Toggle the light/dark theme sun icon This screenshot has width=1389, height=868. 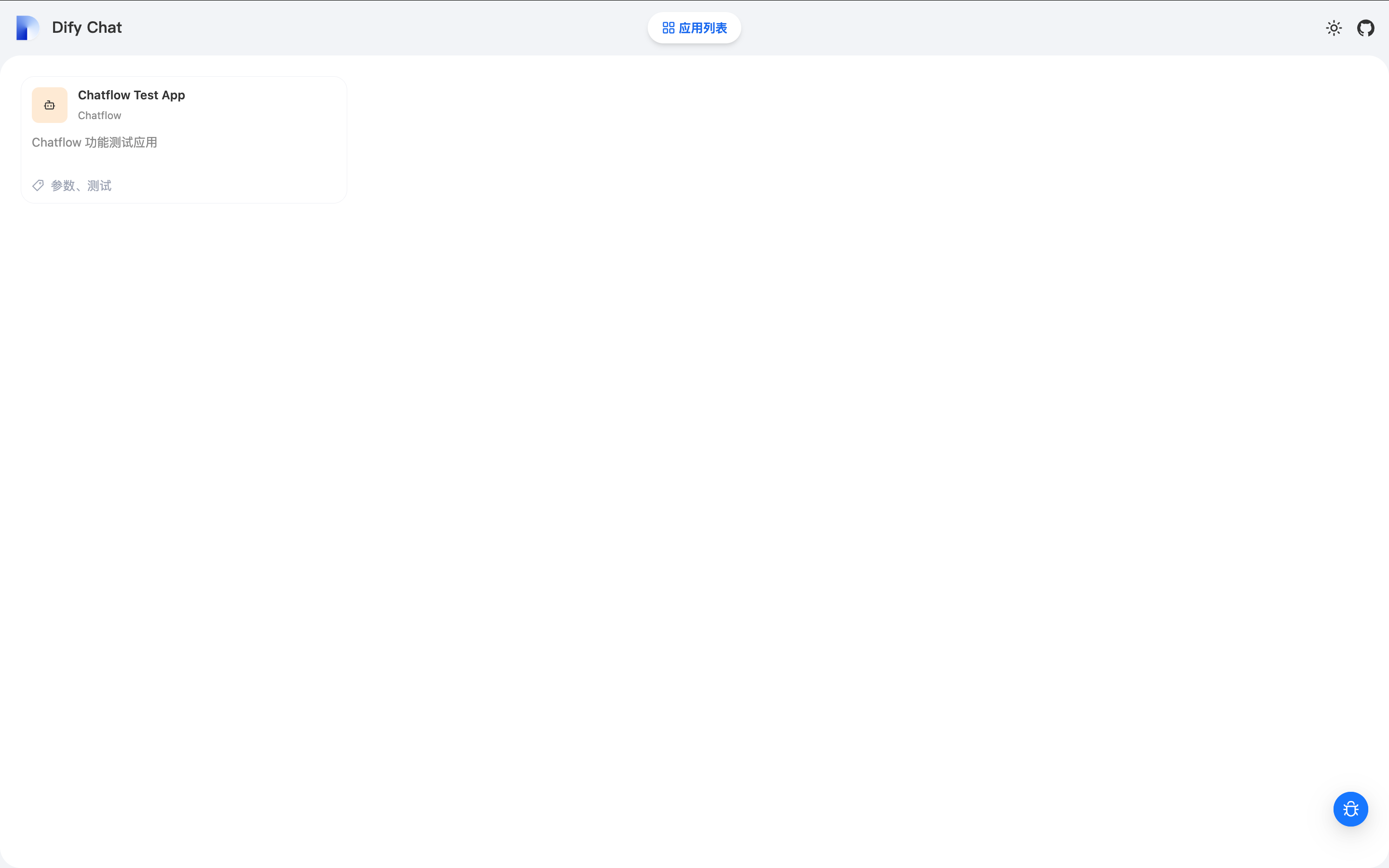1334,28
